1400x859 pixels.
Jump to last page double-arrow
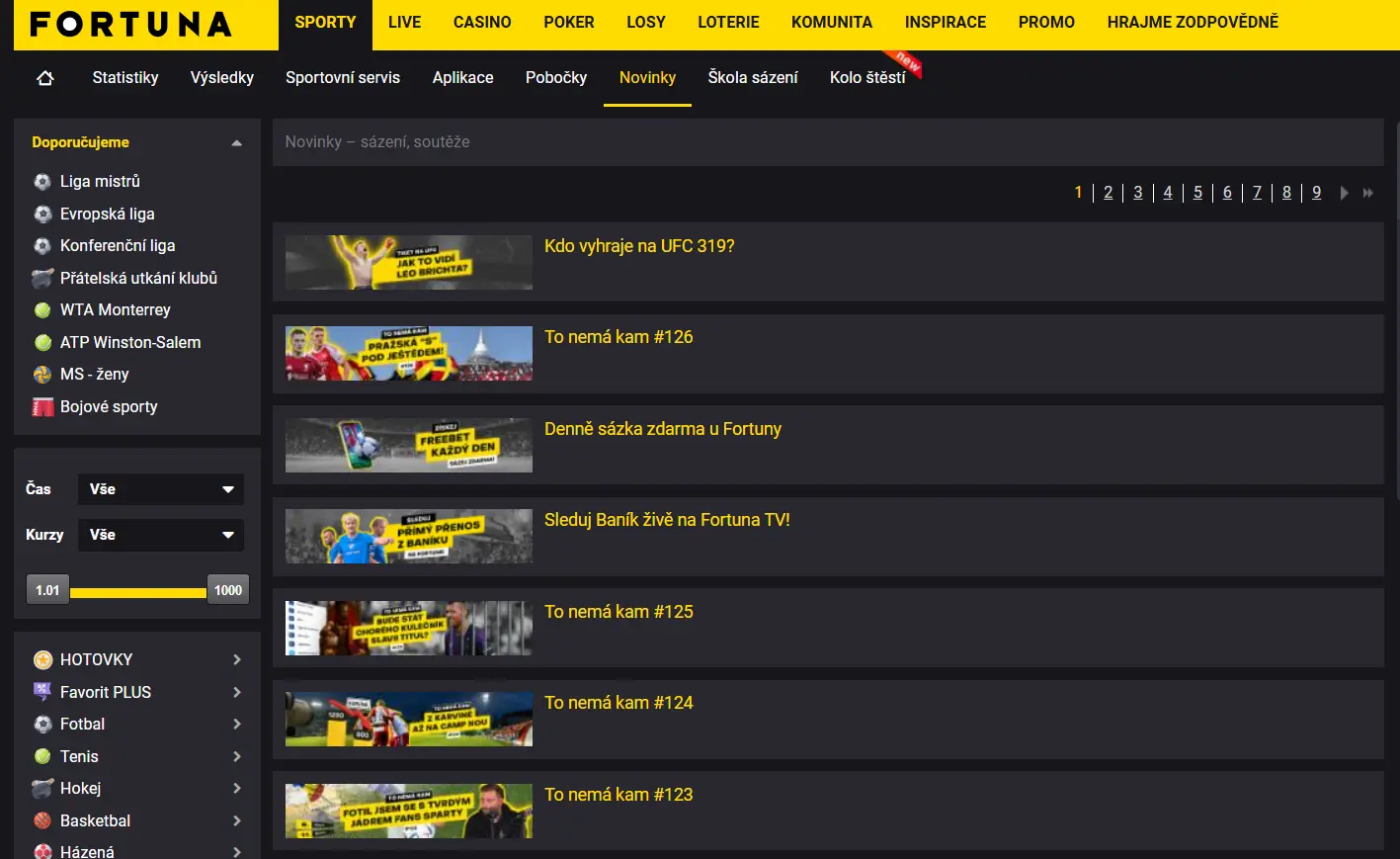click(x=1368, y=193)
